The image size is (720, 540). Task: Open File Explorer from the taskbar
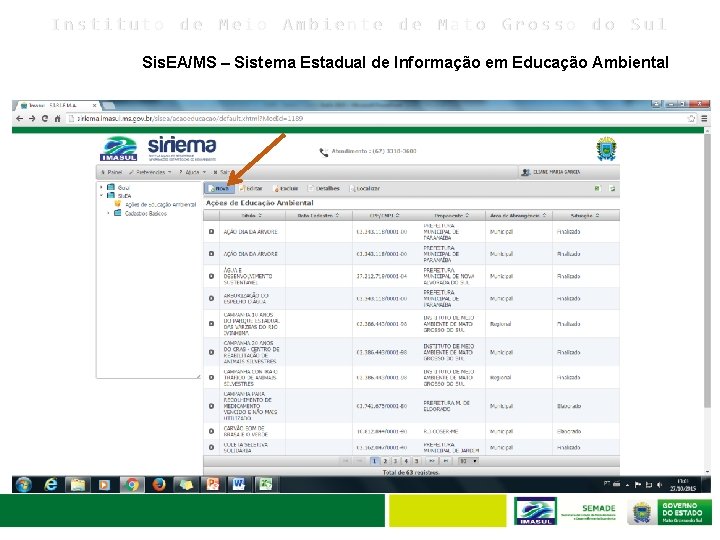coord(78,484)
